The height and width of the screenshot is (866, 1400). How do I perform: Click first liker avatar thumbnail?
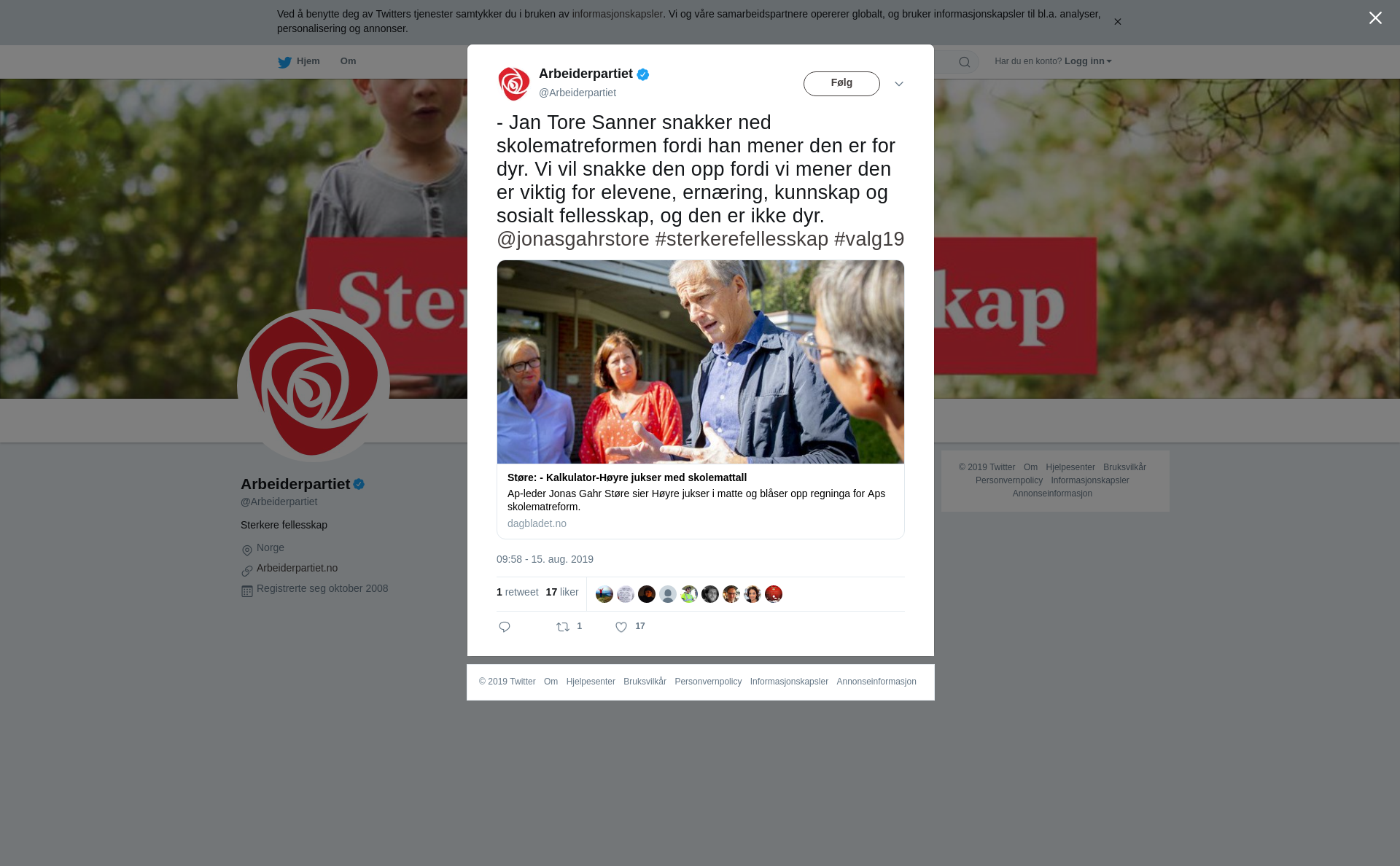604,594
